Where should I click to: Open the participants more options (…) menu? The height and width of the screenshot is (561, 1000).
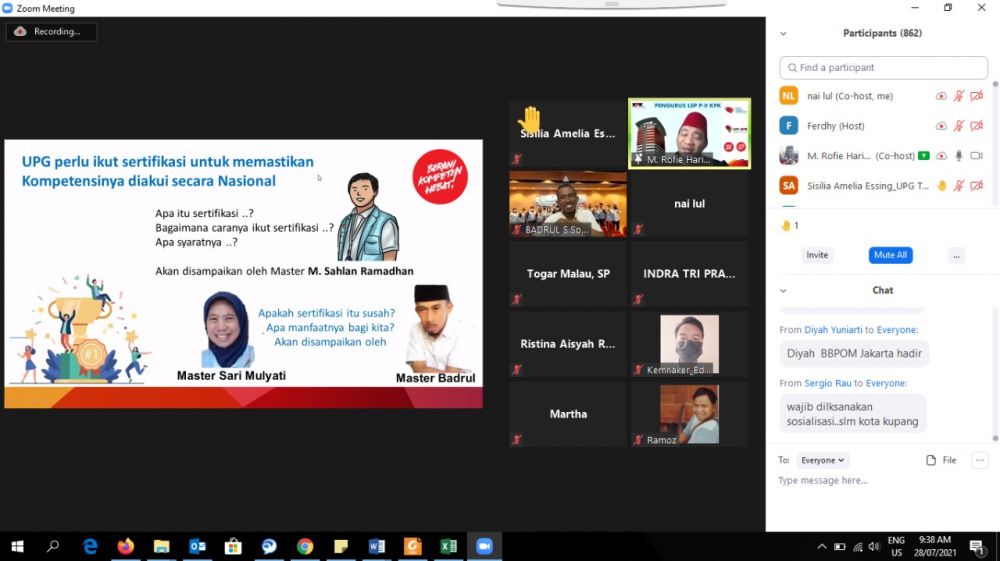pyautogui.click(x=957, y=255)
